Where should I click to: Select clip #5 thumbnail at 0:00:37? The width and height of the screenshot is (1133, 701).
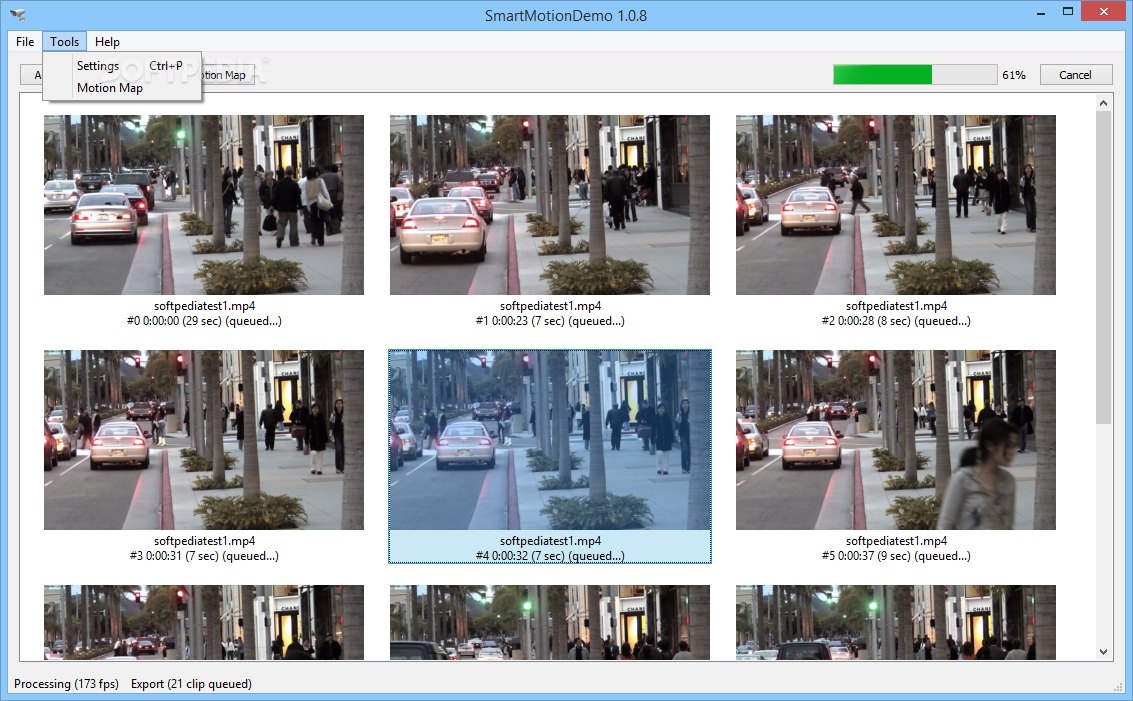(x=896, y=440)
